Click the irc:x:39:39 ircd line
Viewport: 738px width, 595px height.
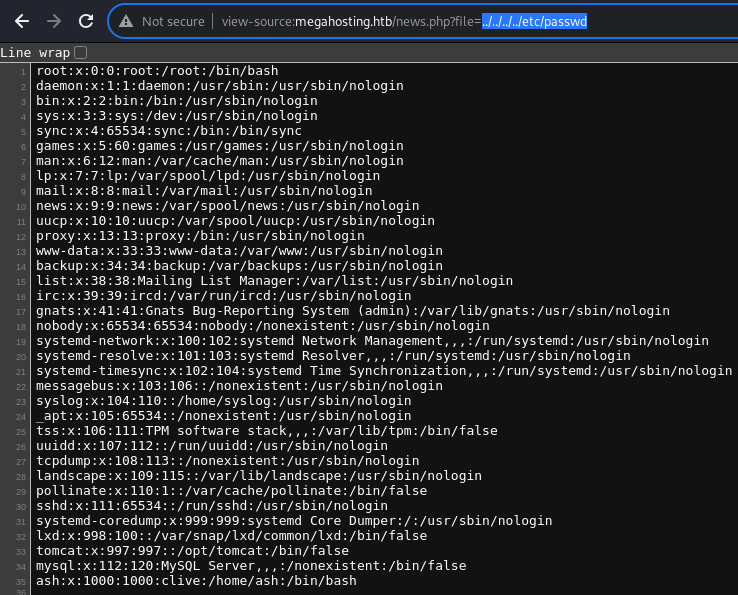(224, 296)
